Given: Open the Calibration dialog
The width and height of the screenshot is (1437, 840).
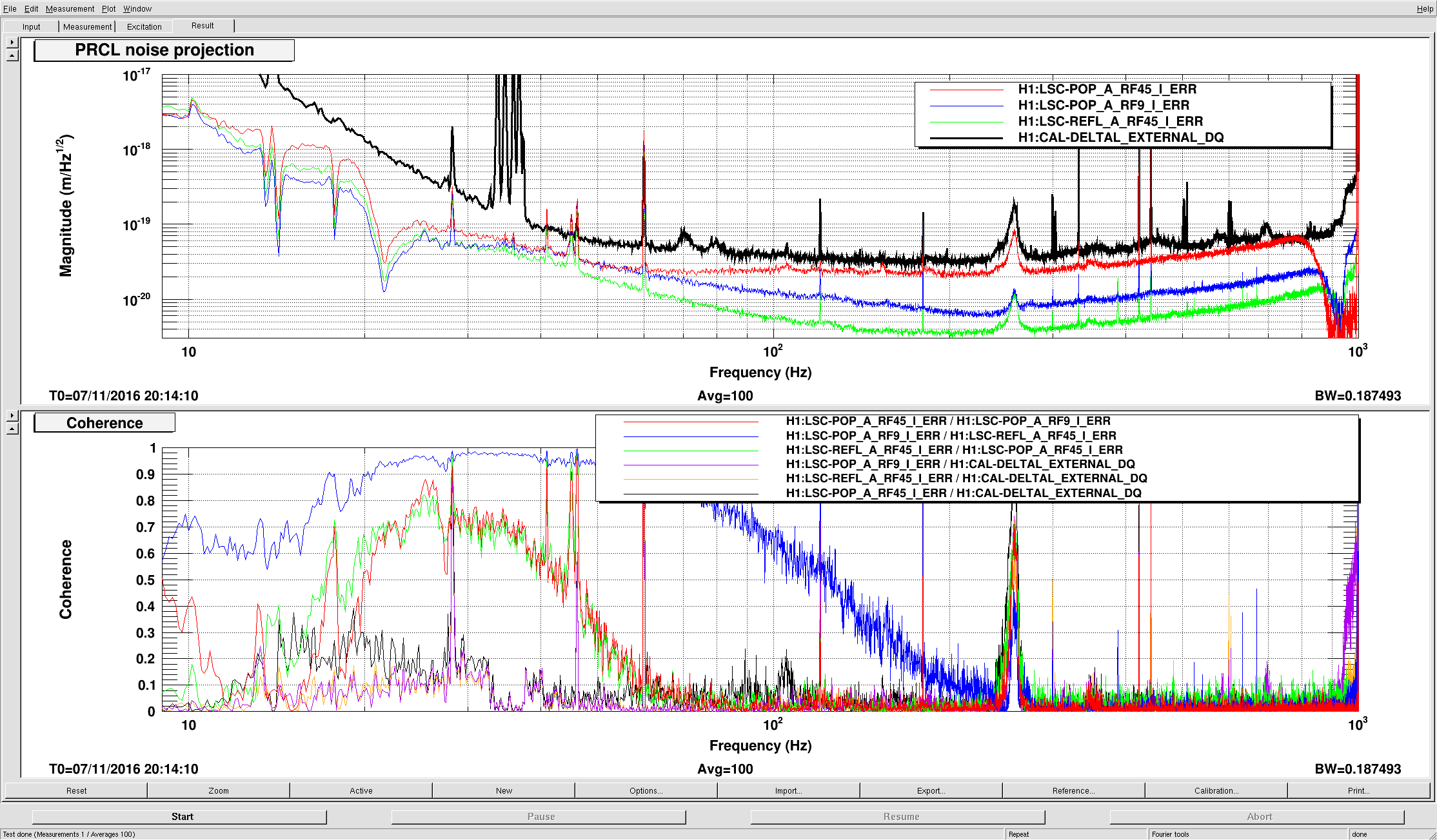Looking at the screenshot, I should (1216, 790).
